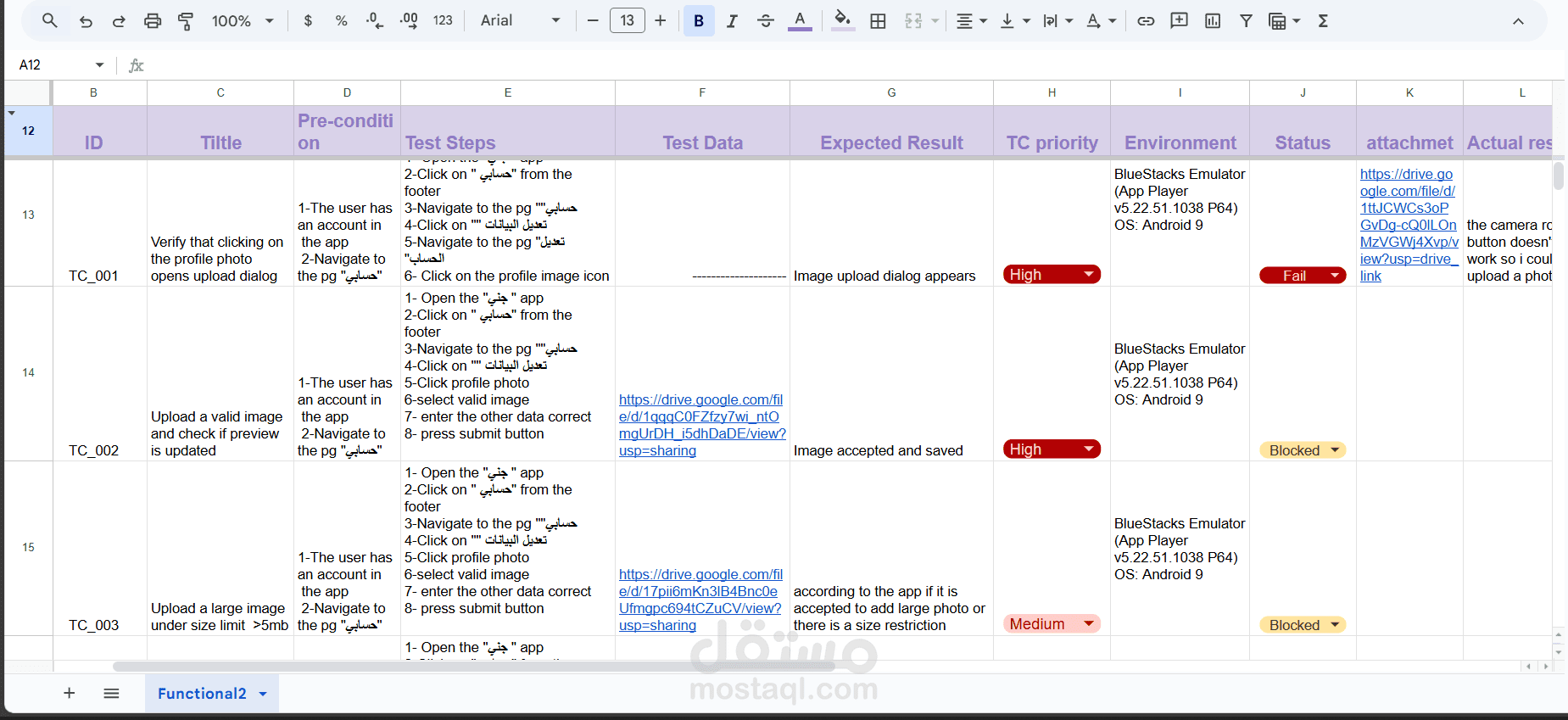The height and width of the screenshot is (720, 1568).
Task: Open the High priority chip for TC_001
Action: [x=1052, y=274]
